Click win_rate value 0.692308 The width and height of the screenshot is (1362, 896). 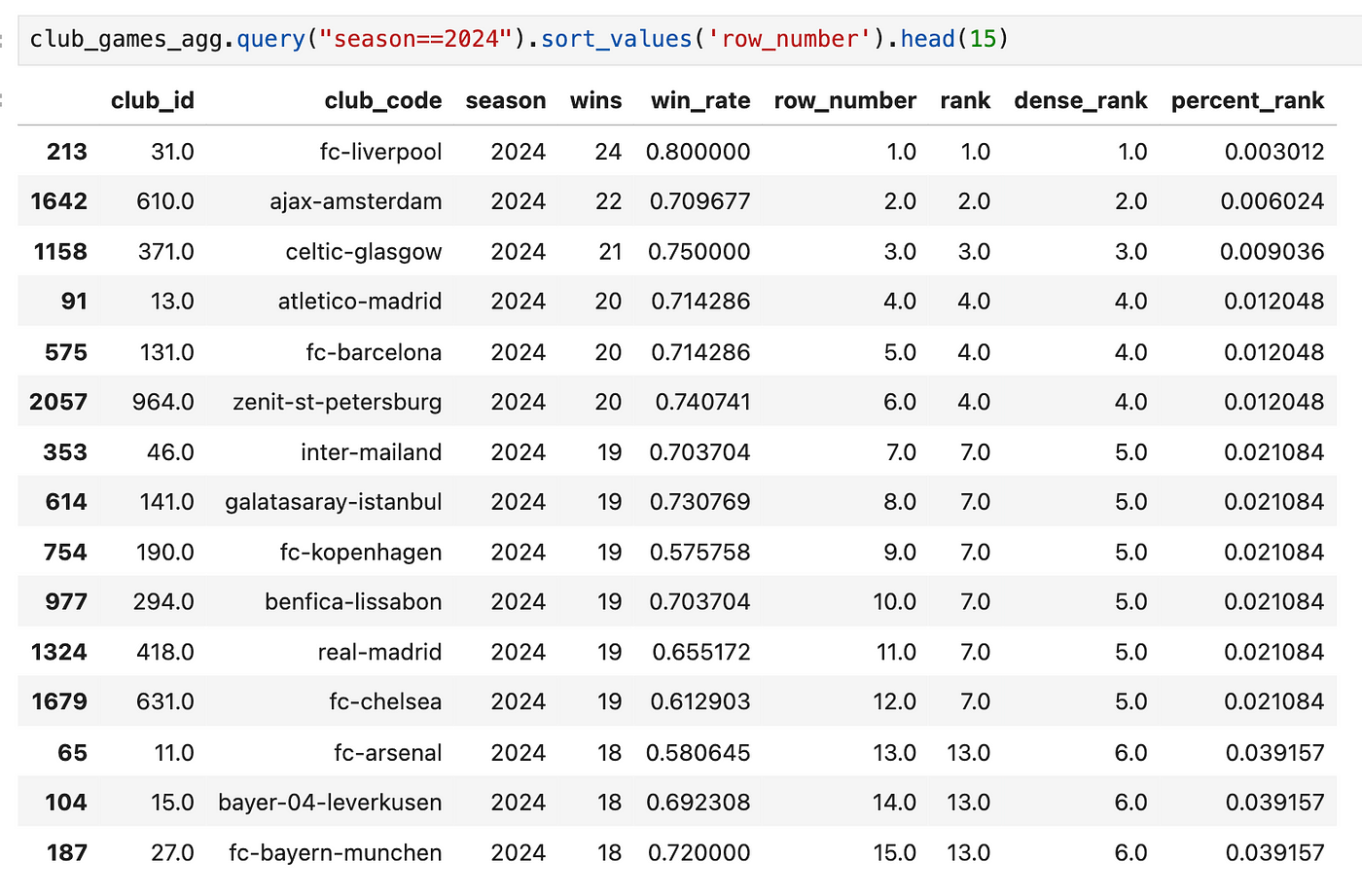(699, 803)
